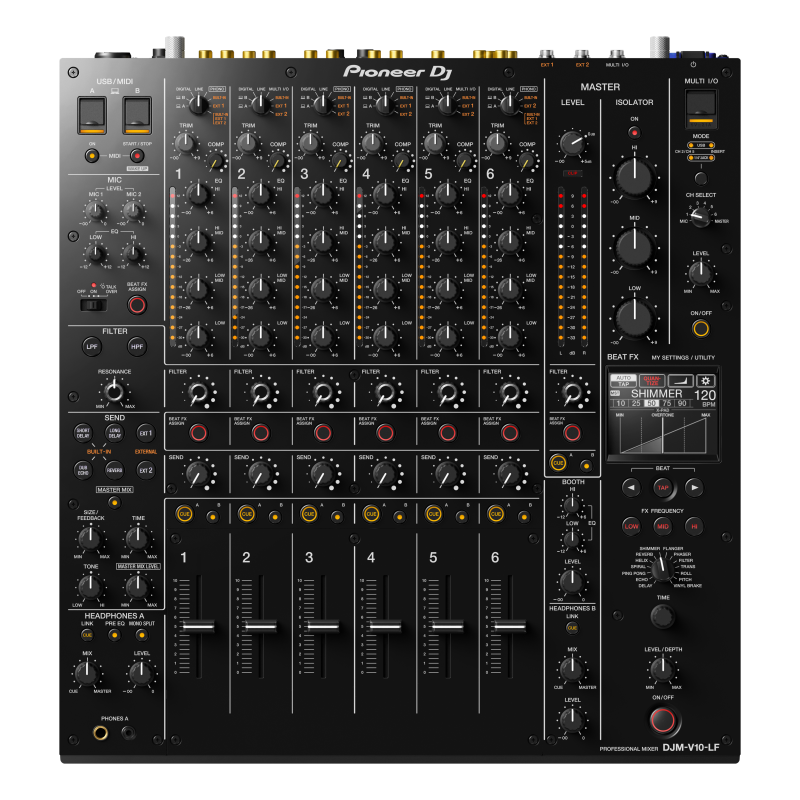Select the DUB ECHO send effect

tap(83, 470)
